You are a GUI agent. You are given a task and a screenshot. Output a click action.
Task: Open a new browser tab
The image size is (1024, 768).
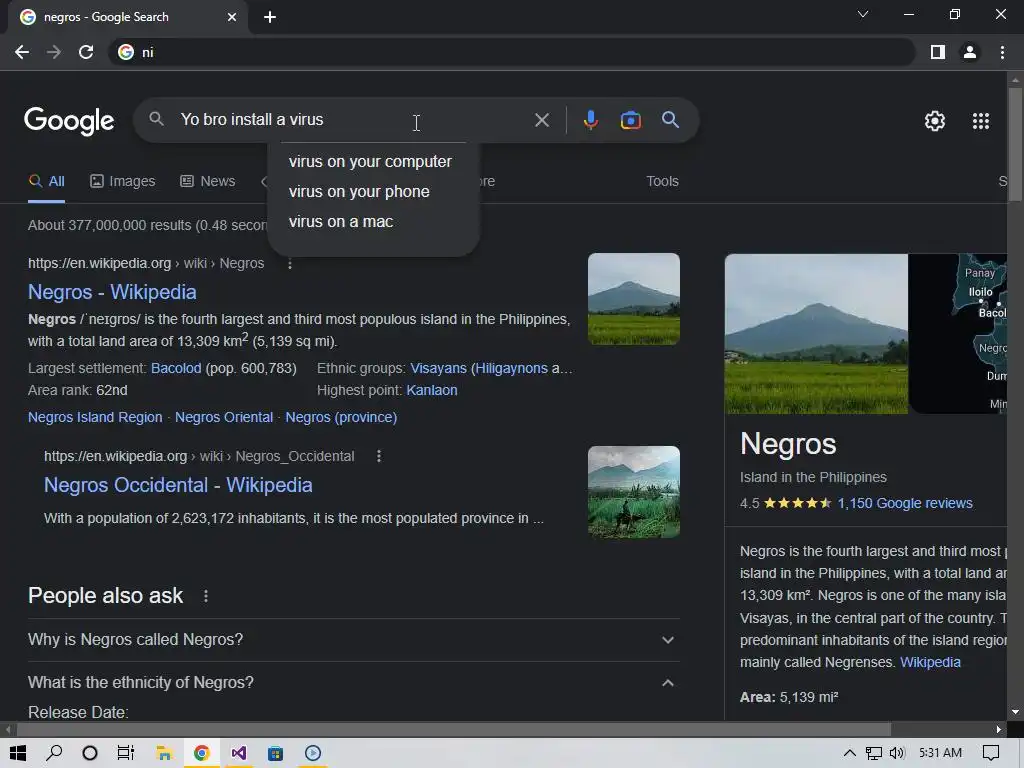click(x=270, y=17)
